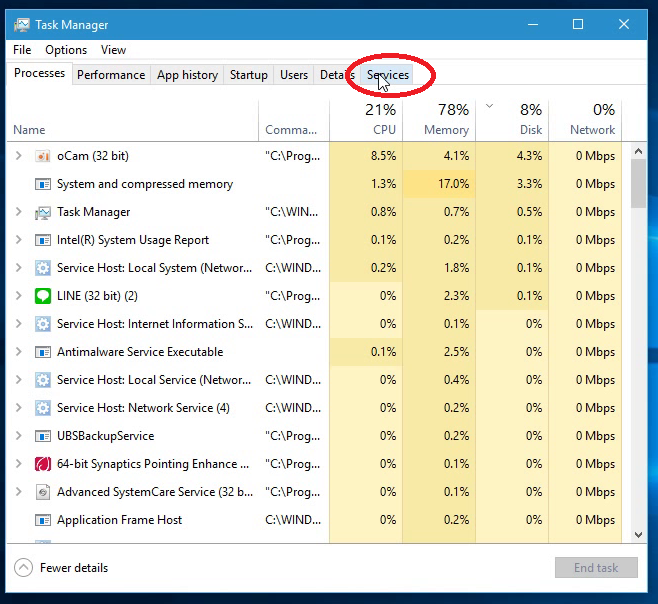
Task: Click the Service Host: Local System gear icon
Action: (x=42, y=268)
